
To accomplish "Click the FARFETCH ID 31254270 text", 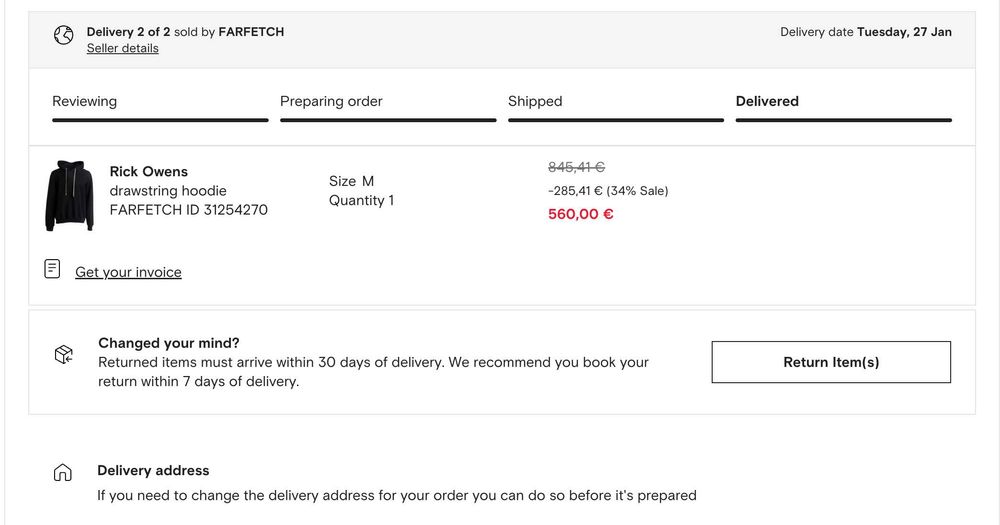I will click(188, 210).
